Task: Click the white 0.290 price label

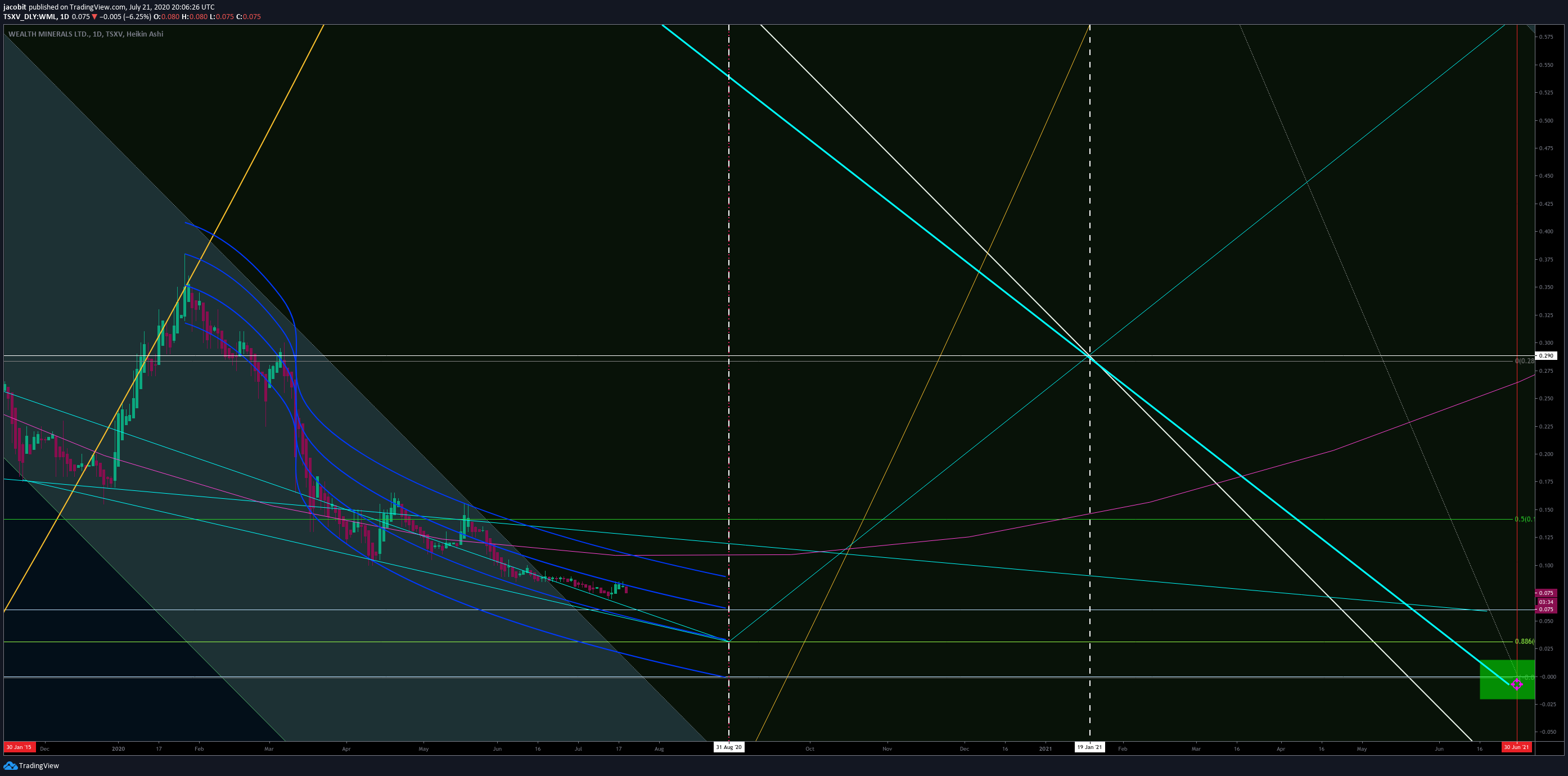Action: point(1546,355)
